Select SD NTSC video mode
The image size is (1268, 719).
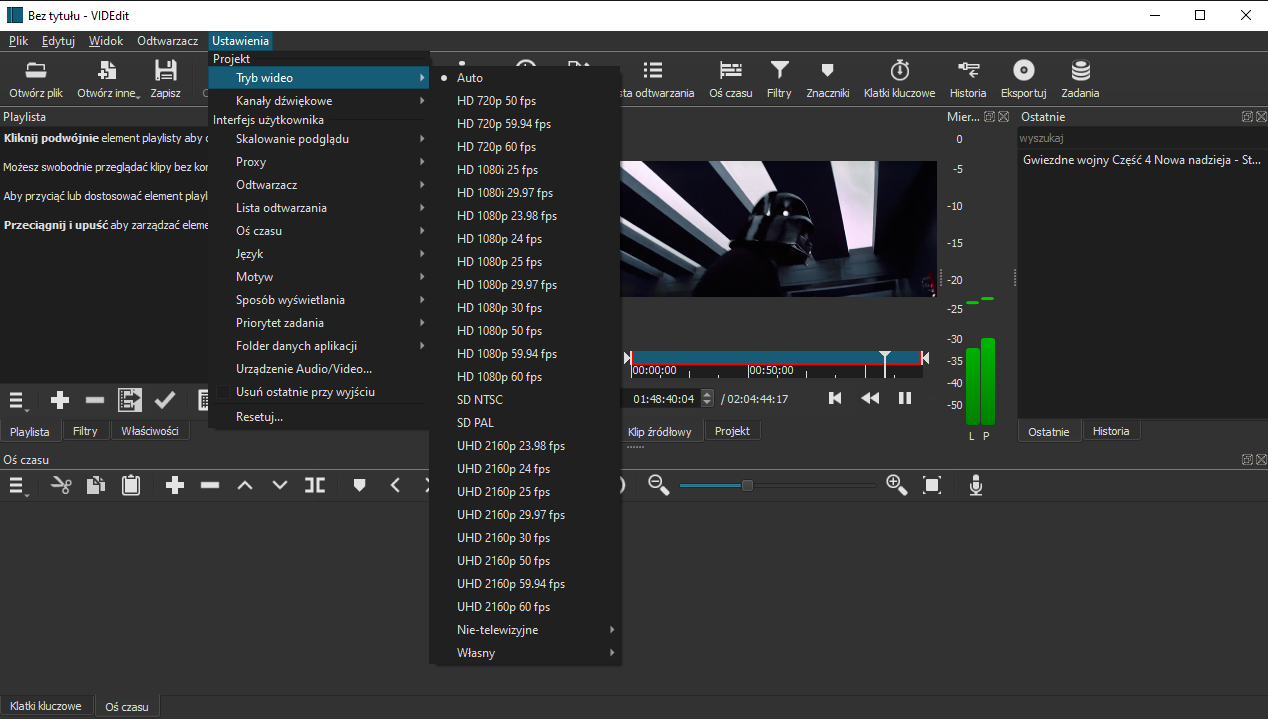(525, 400)
